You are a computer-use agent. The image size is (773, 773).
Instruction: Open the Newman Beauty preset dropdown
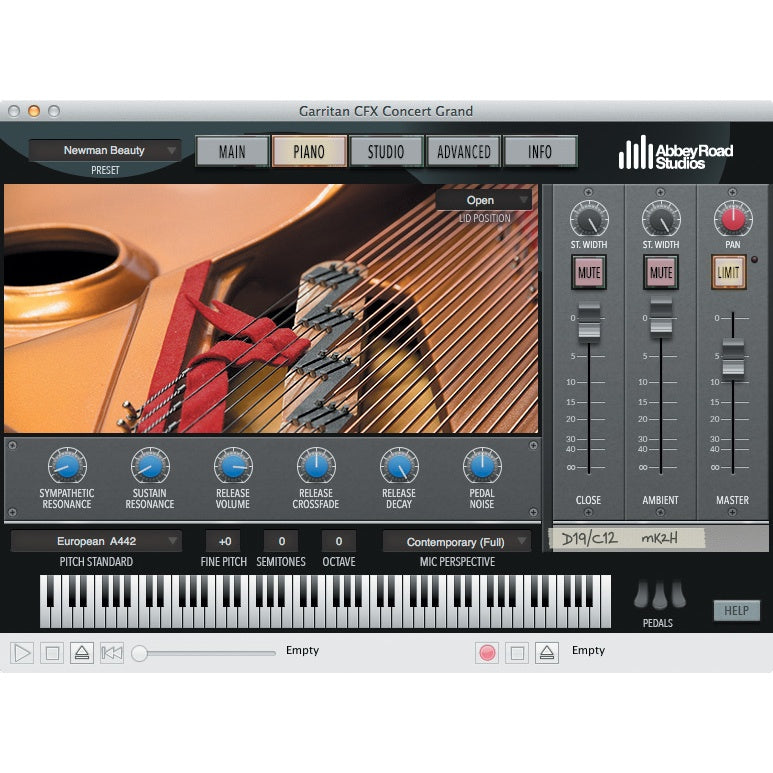pyautogui.click(x=105, y=150)
